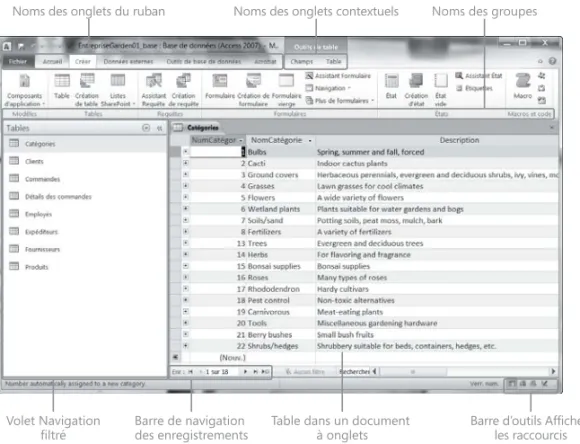Go to the next record
Image resolution: width=580 pixels, height=444 pixels.
pos(245,372)
